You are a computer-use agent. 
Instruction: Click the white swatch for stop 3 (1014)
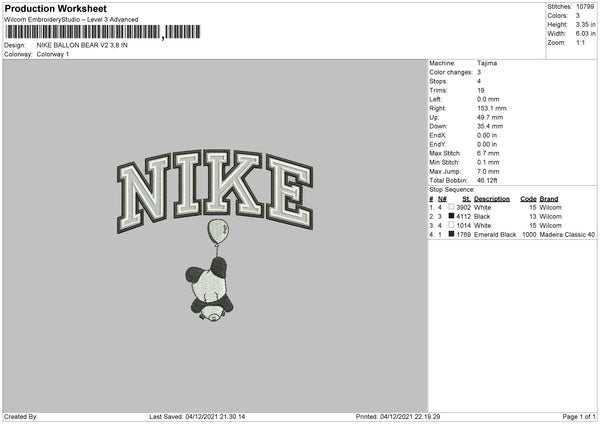tap(451, 225)
